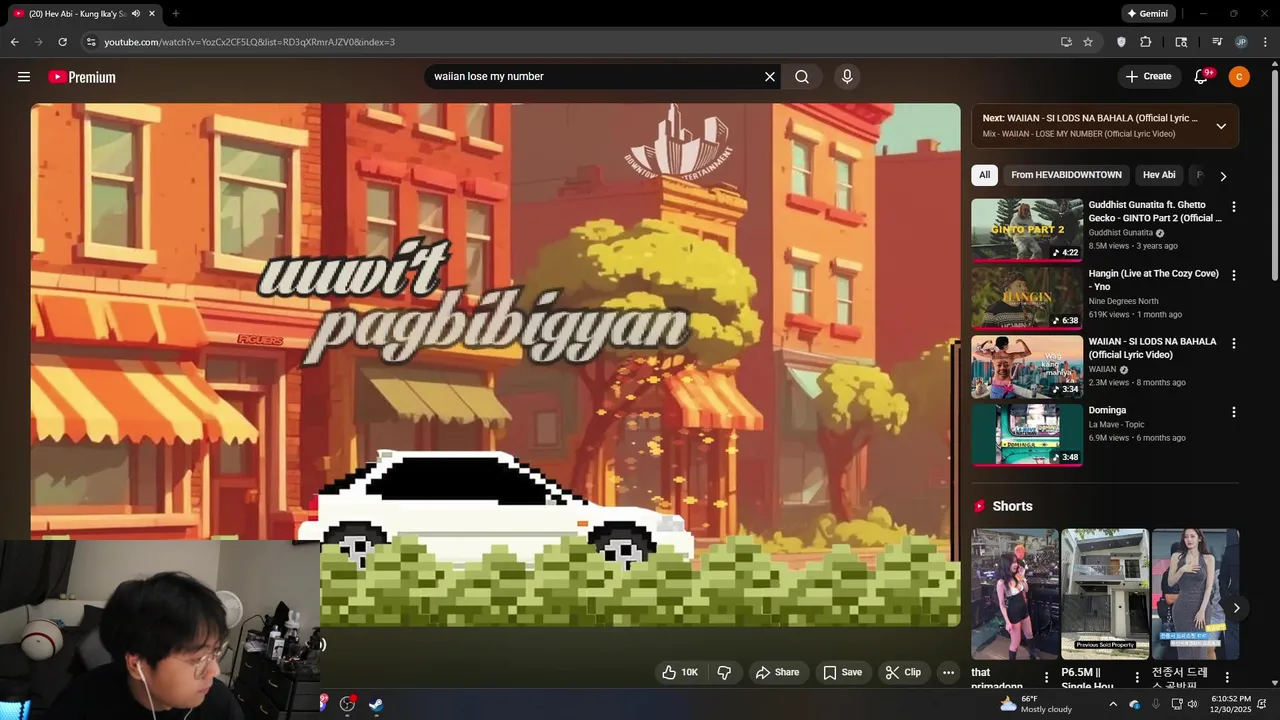Open options menu for GINTO Part 2
This screenshot has height=720, width=1280.
[x=1234, y=207]
